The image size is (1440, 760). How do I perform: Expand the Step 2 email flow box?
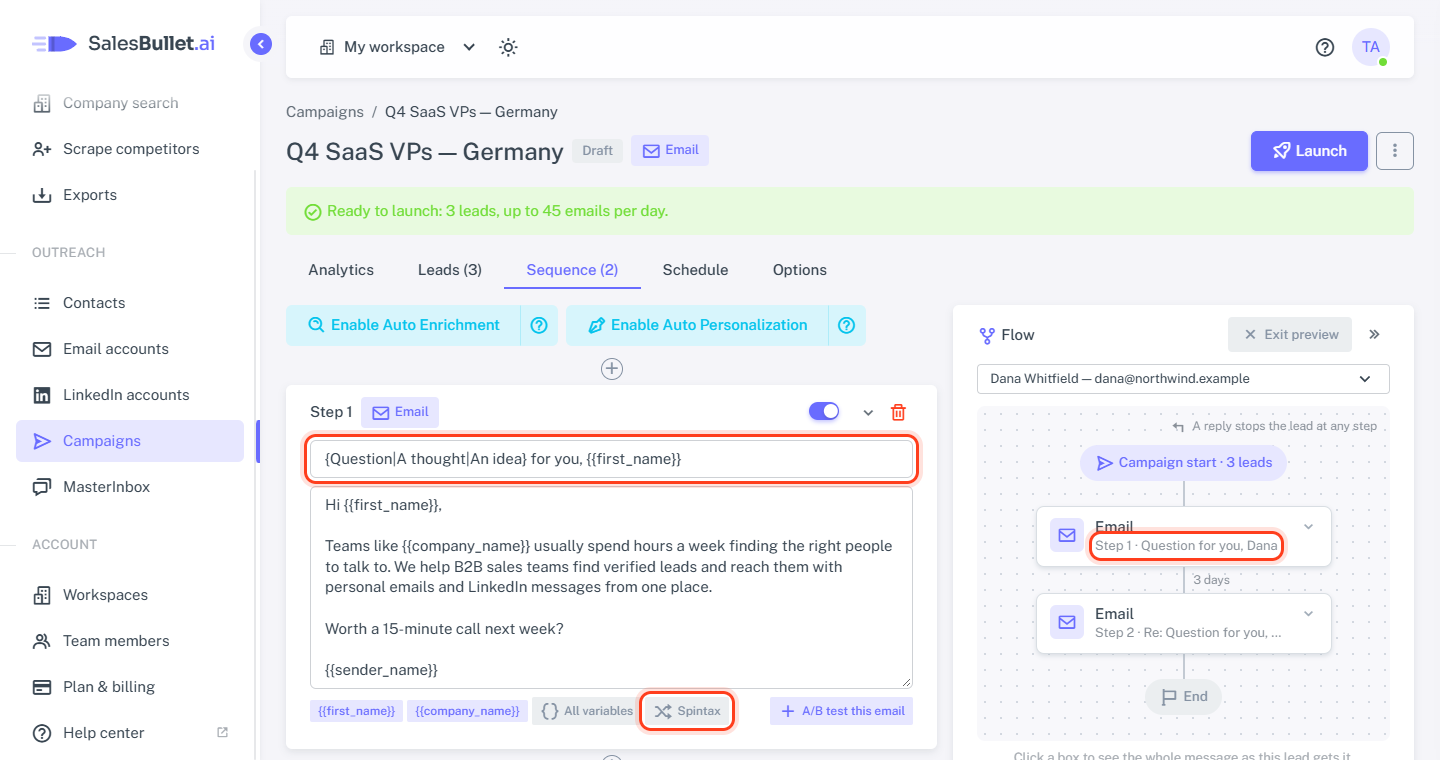[1309, 613]
